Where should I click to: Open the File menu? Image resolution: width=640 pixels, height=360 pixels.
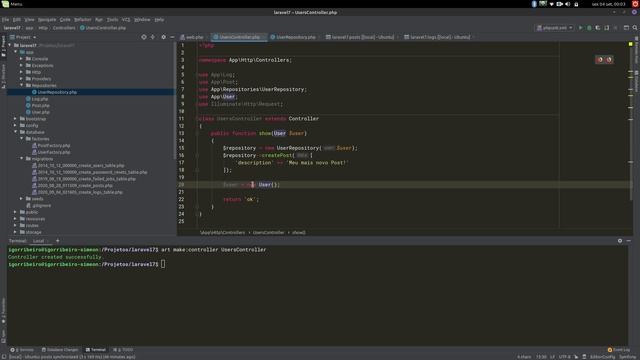point(5,20)
